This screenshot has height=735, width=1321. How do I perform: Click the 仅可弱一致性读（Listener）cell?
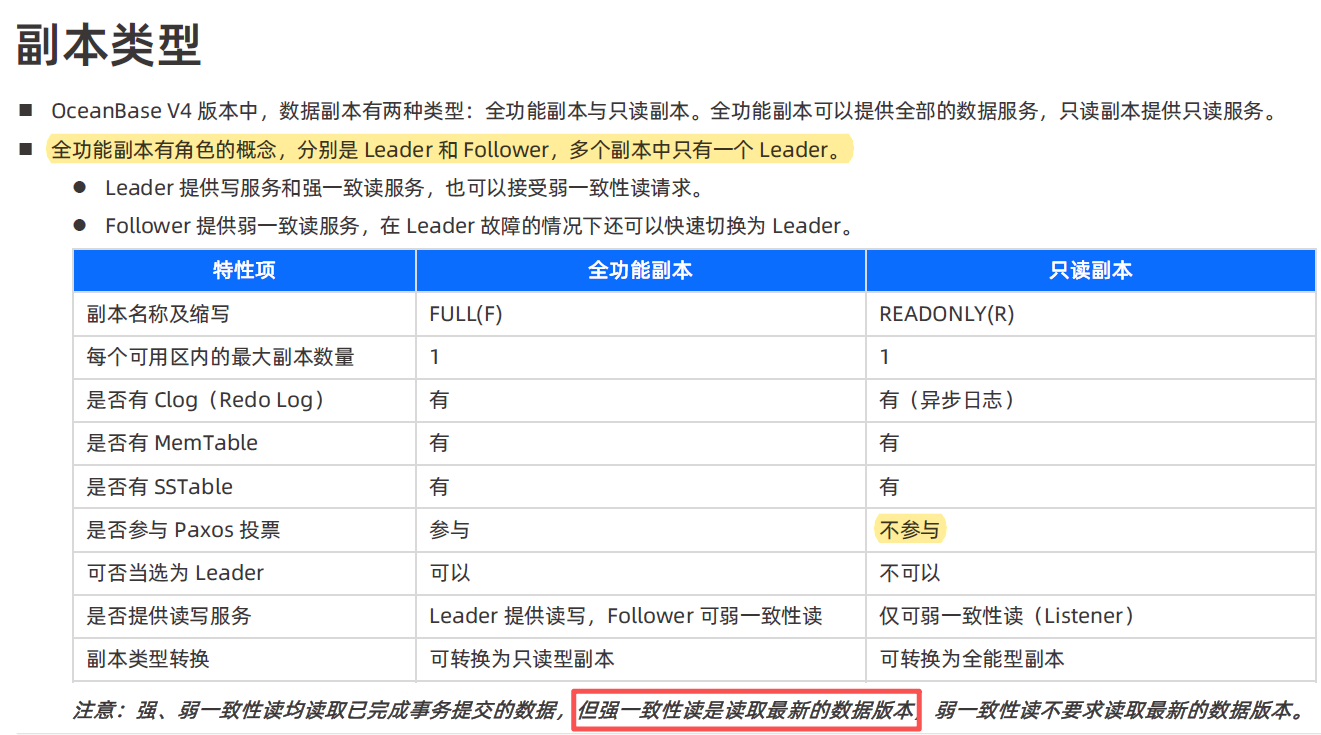coord(1006,616)
